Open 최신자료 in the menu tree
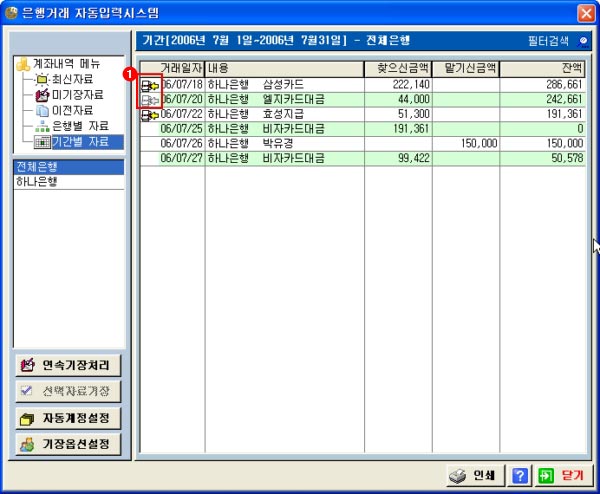This screenshot has height=494, width=600. (x=73, y=79)
